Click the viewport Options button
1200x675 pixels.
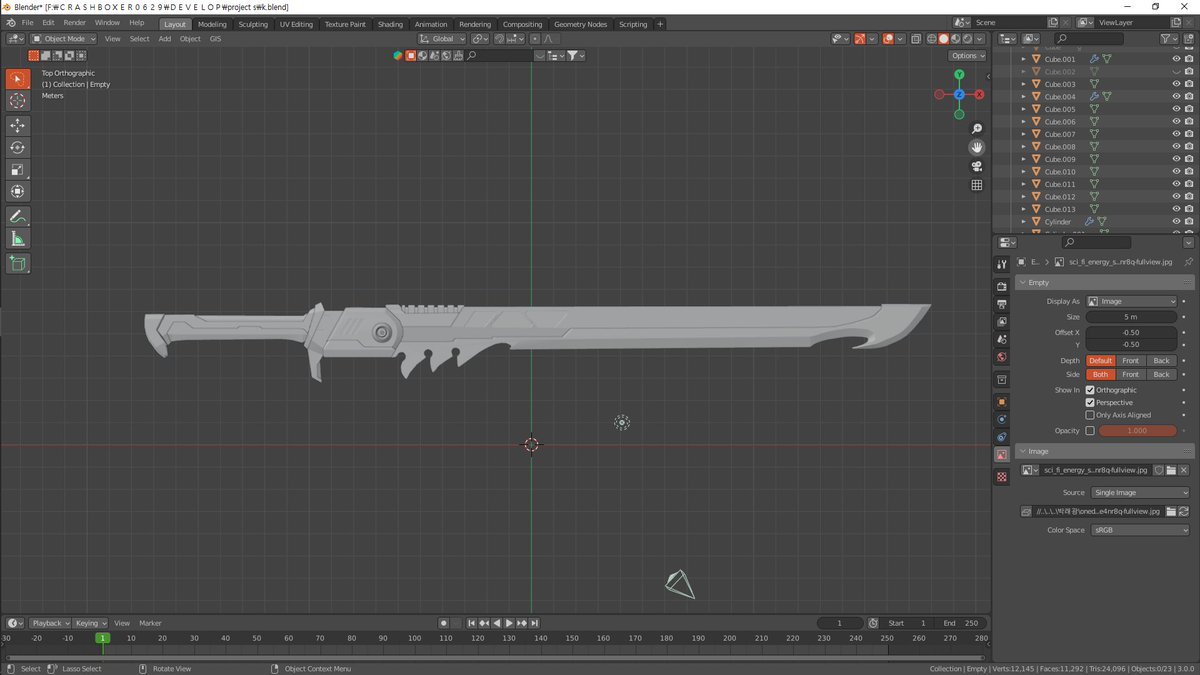point(966,56)
